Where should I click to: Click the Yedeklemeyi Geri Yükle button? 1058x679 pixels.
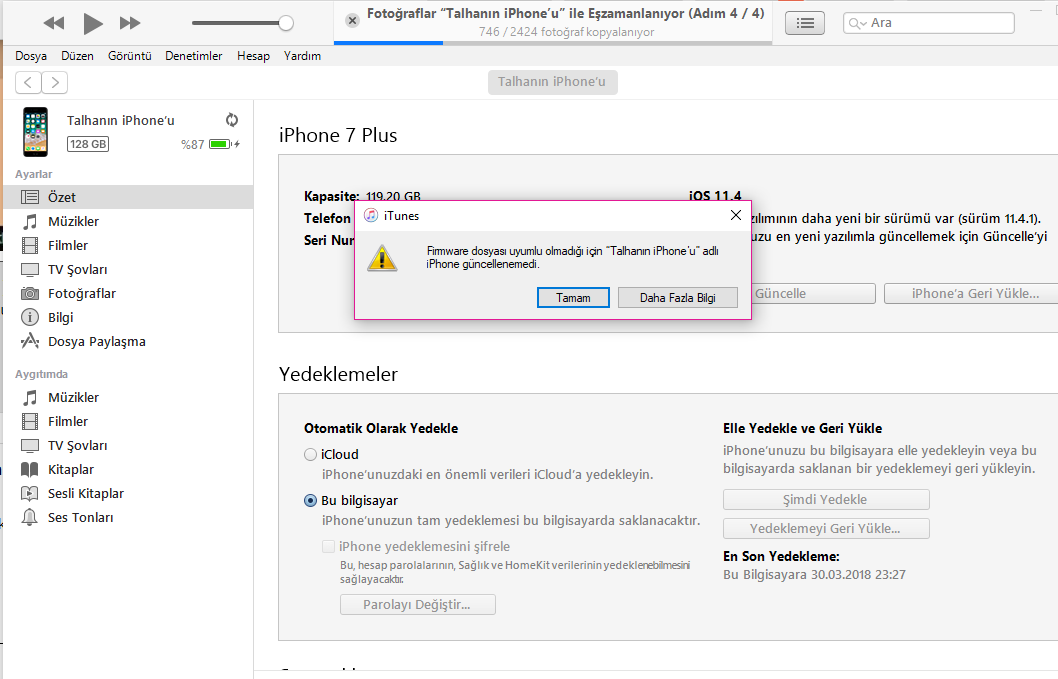[826, 528]
